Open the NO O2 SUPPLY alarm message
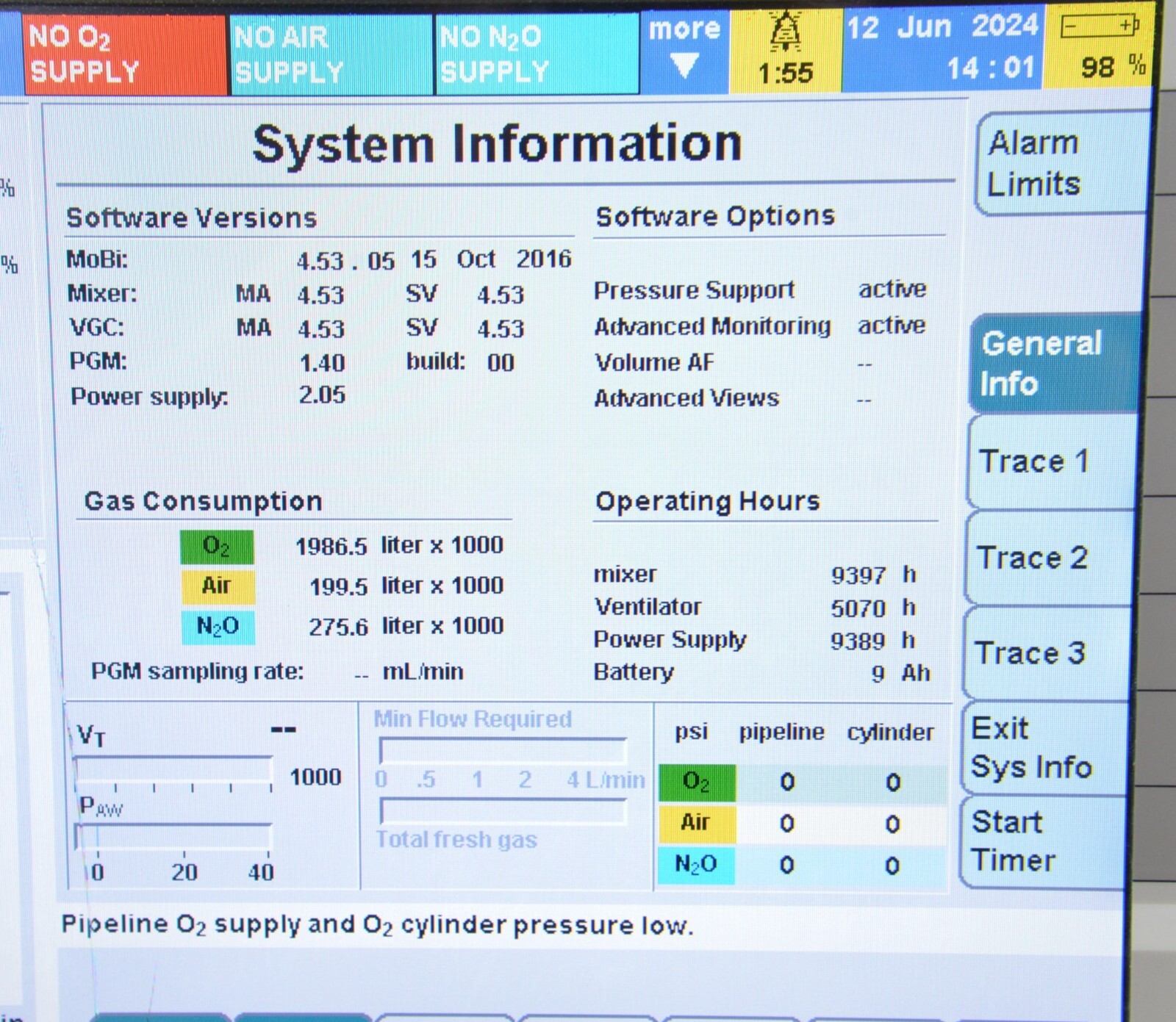1176x1022 pixels. pos(125,54)
